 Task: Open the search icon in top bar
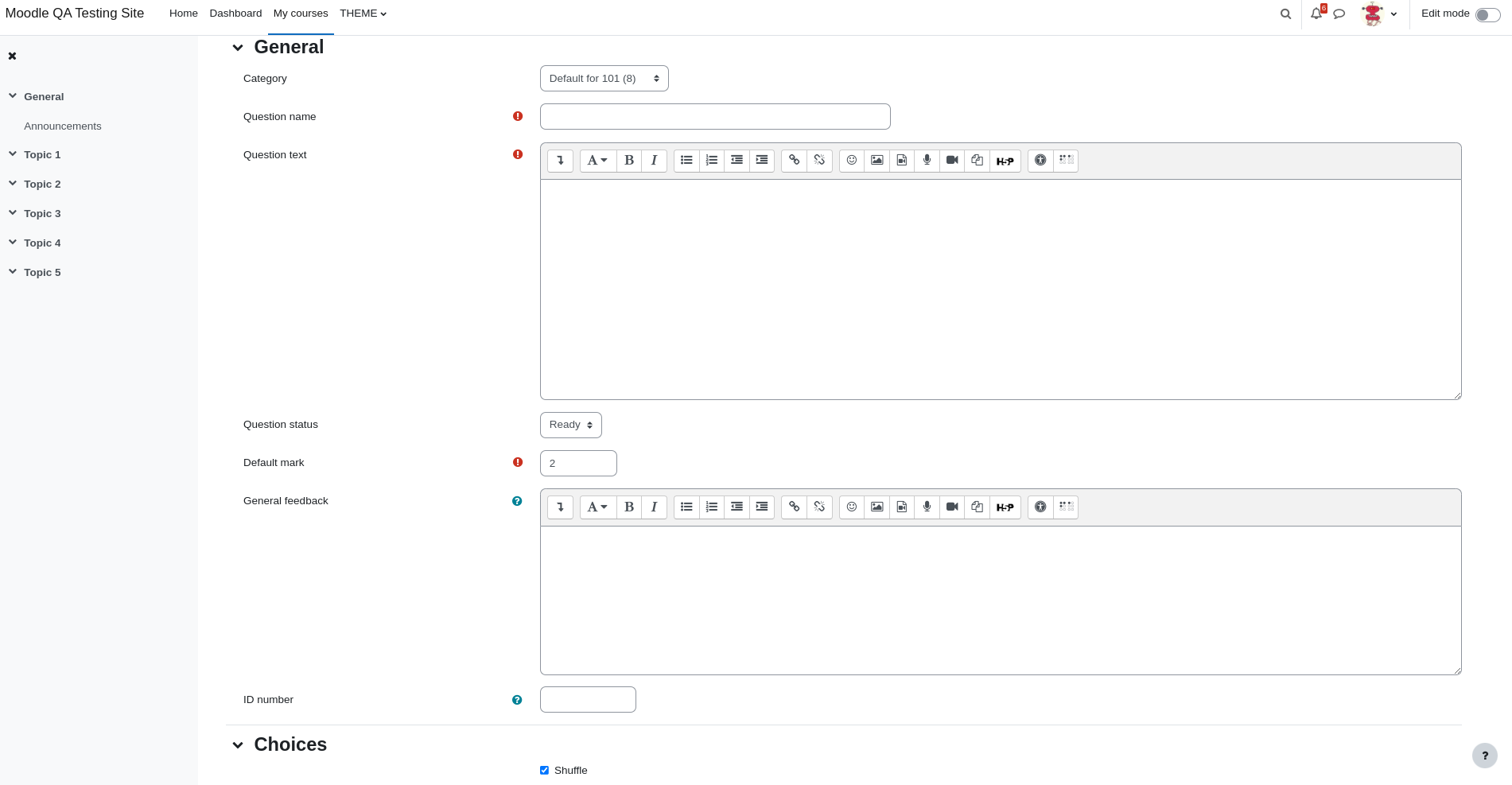1285,14
